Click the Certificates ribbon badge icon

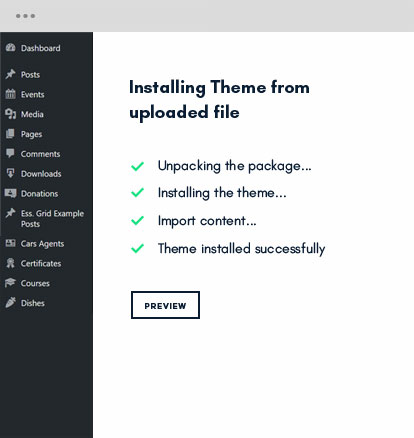pyautogui.click(x=10, y=263)
